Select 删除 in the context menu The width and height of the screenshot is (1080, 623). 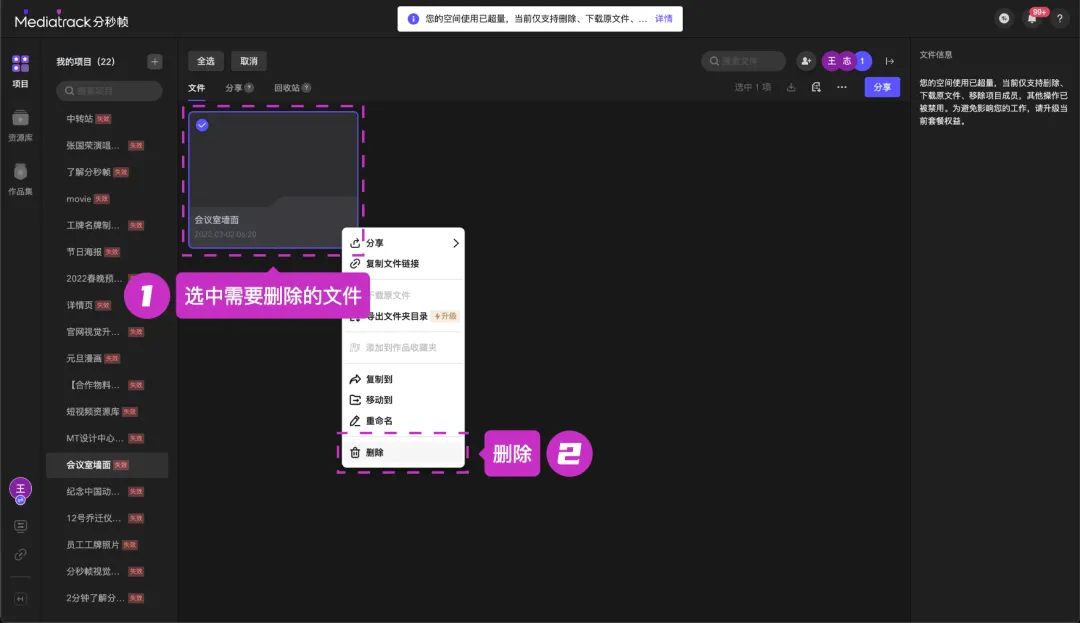click(x=374, y=453)
